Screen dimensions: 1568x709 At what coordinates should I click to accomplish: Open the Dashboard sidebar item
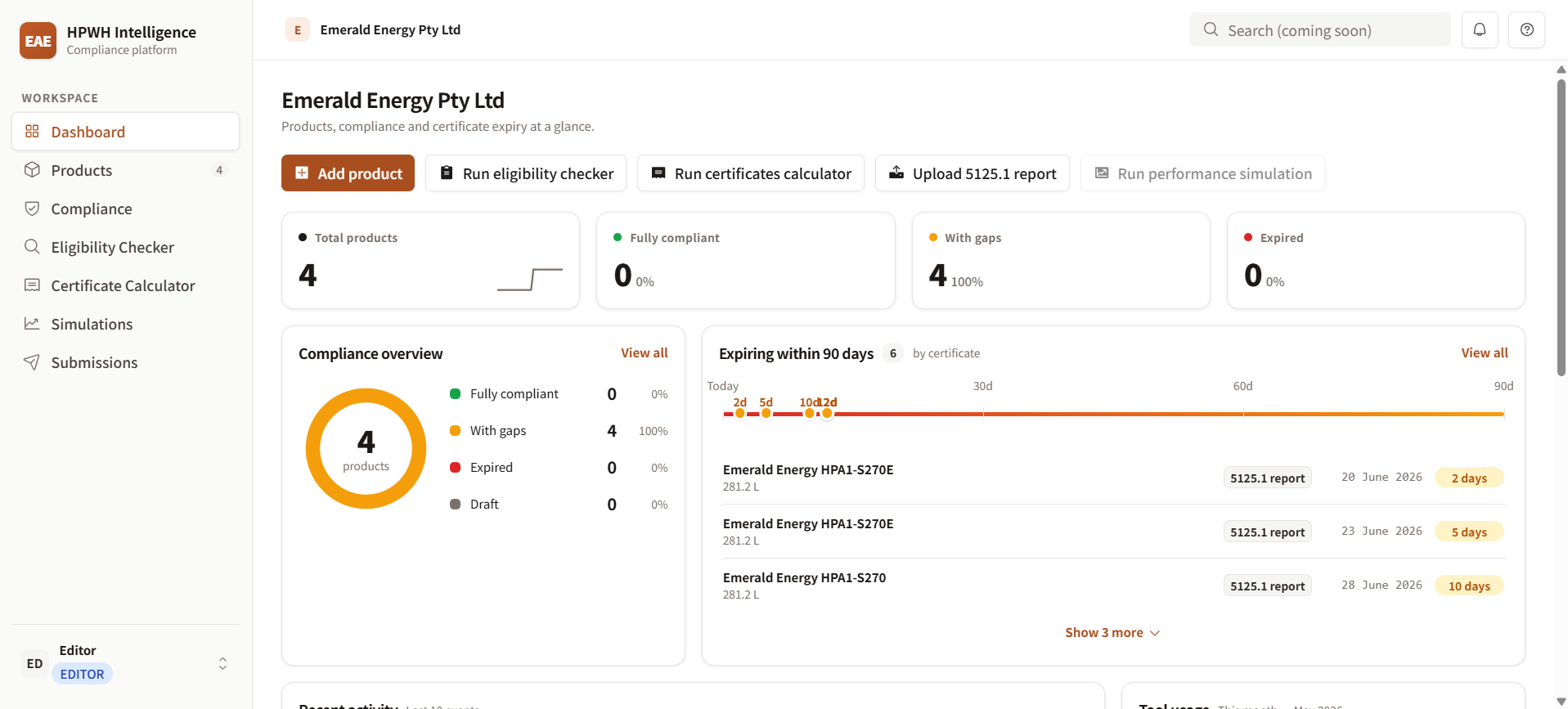pos(125,132)
